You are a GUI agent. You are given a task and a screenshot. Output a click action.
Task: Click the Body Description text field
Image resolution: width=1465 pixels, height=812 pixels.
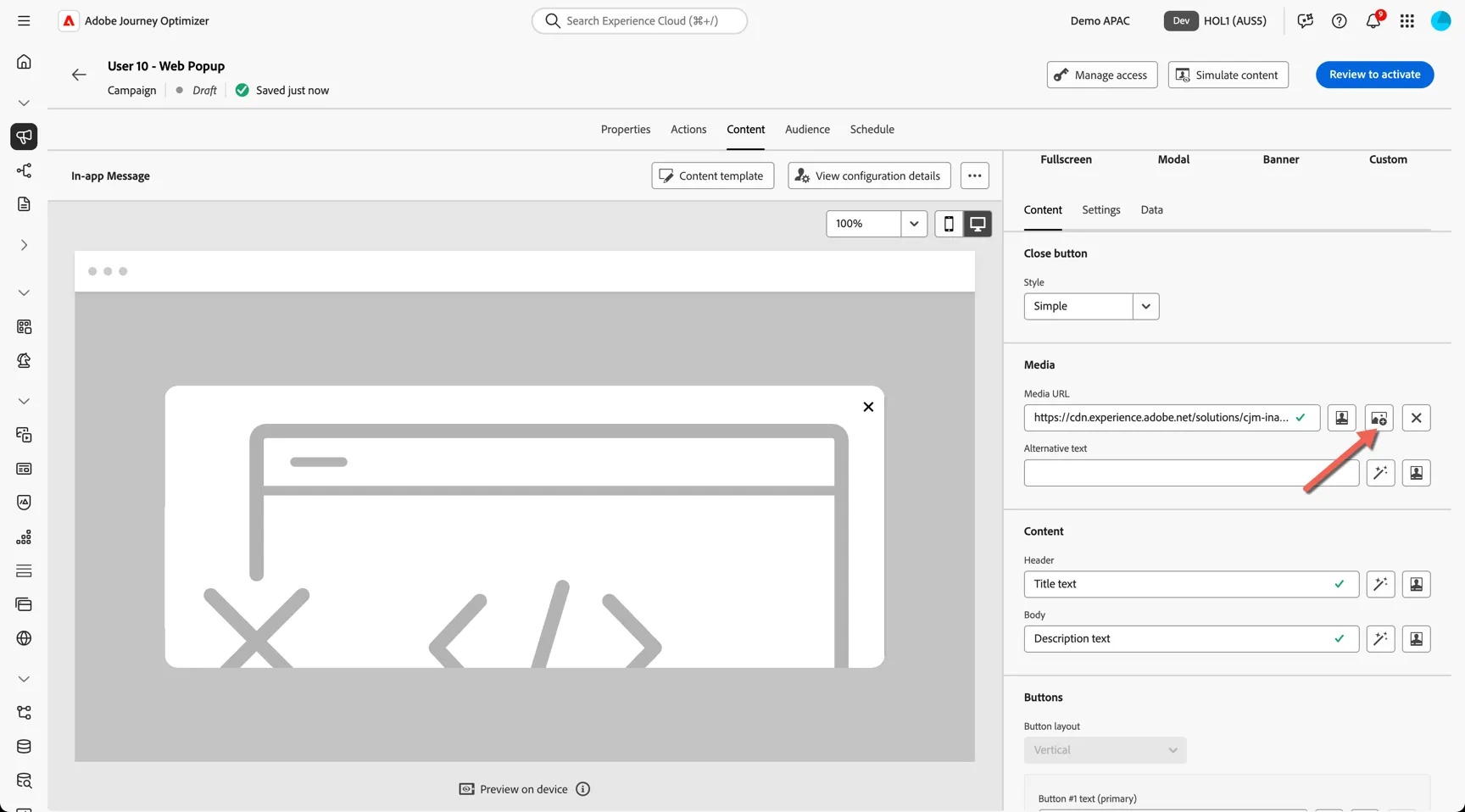click(x=1191, y=639)
